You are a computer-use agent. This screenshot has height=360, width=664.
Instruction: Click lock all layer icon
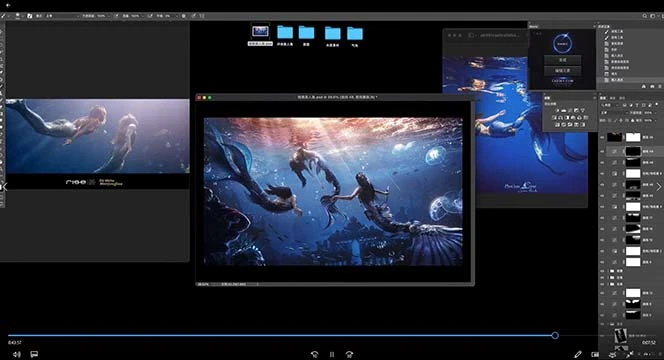click(x=633, y=120)
